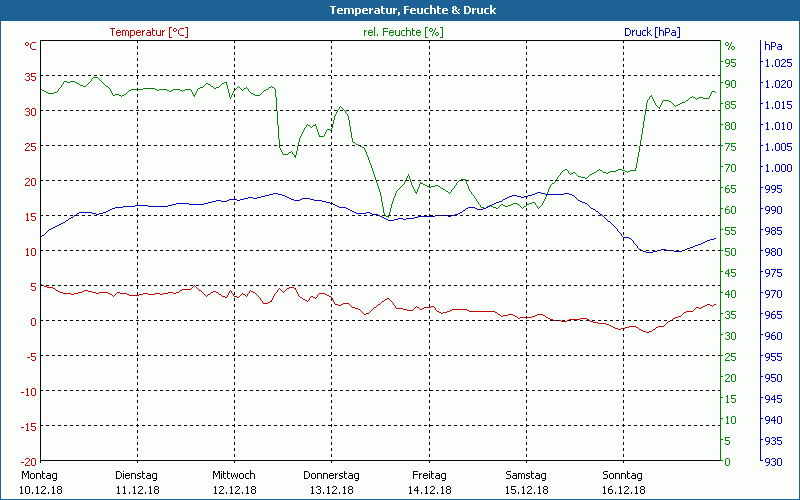This screenshot has height=500, width=800.
Task: Click the red '35' temperature axis value
Action: click(x=31, y=77)
